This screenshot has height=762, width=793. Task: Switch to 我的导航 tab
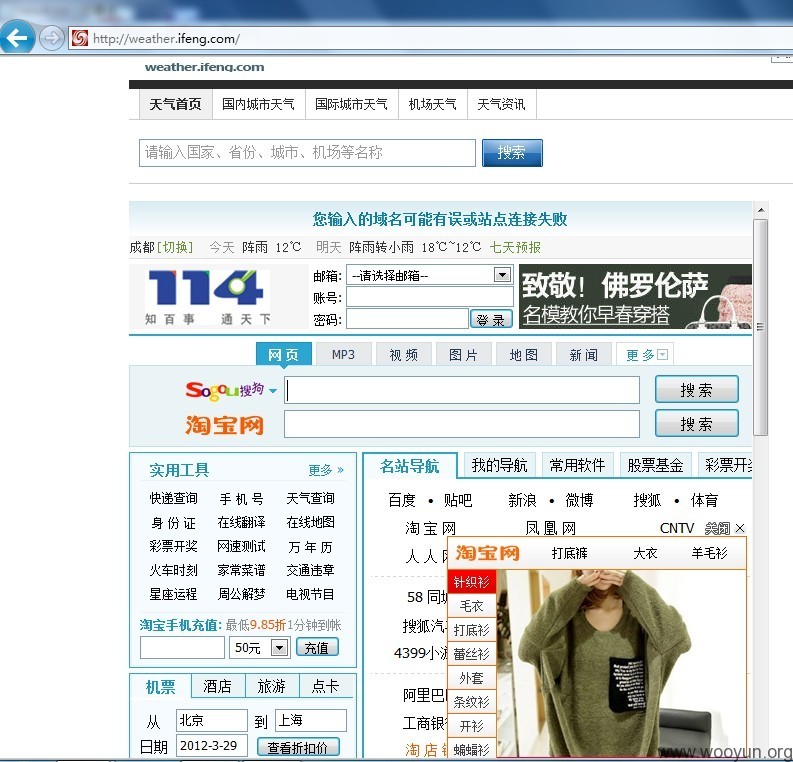click(500, 465)
